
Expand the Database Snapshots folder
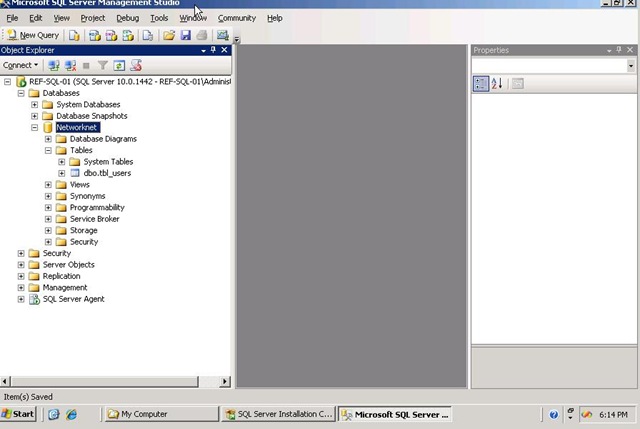pos(35,116)
